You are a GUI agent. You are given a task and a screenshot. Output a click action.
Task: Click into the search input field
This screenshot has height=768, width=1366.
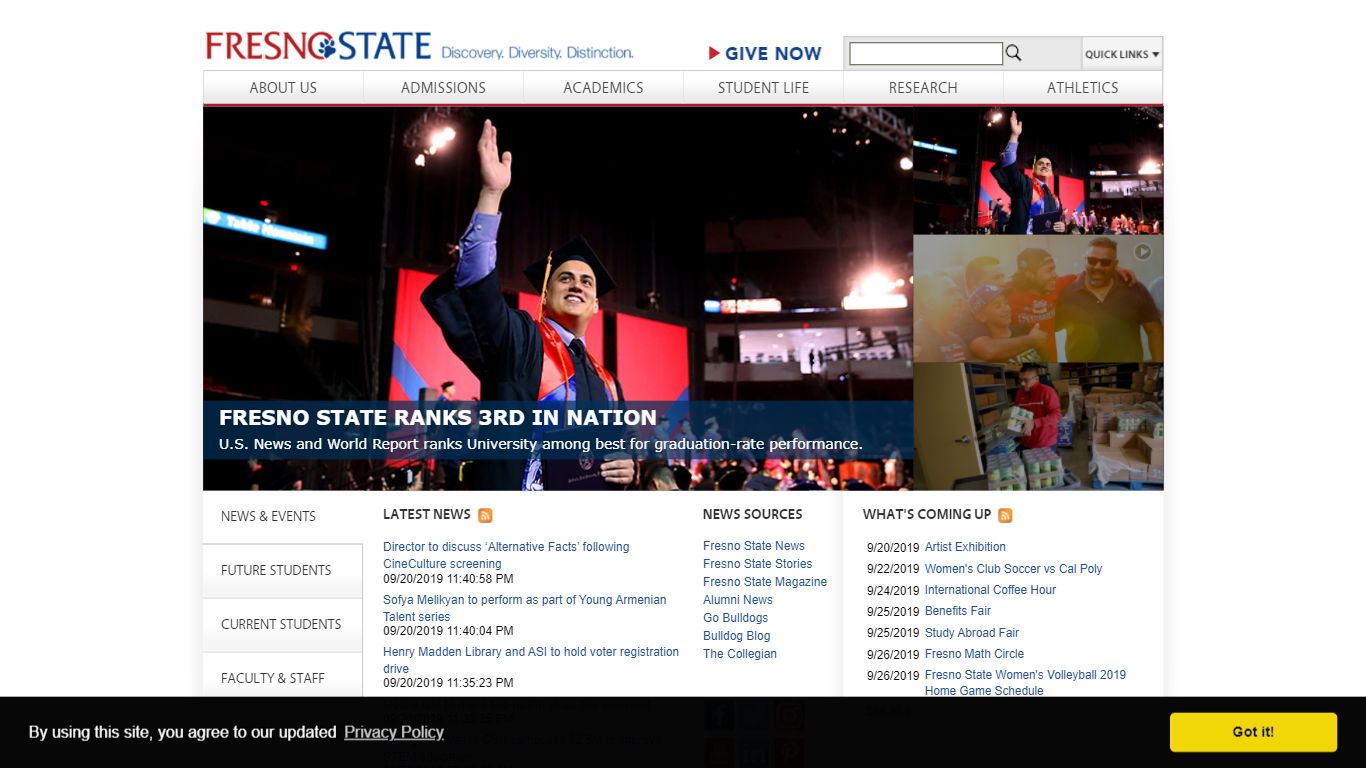(x=926, y=53)
